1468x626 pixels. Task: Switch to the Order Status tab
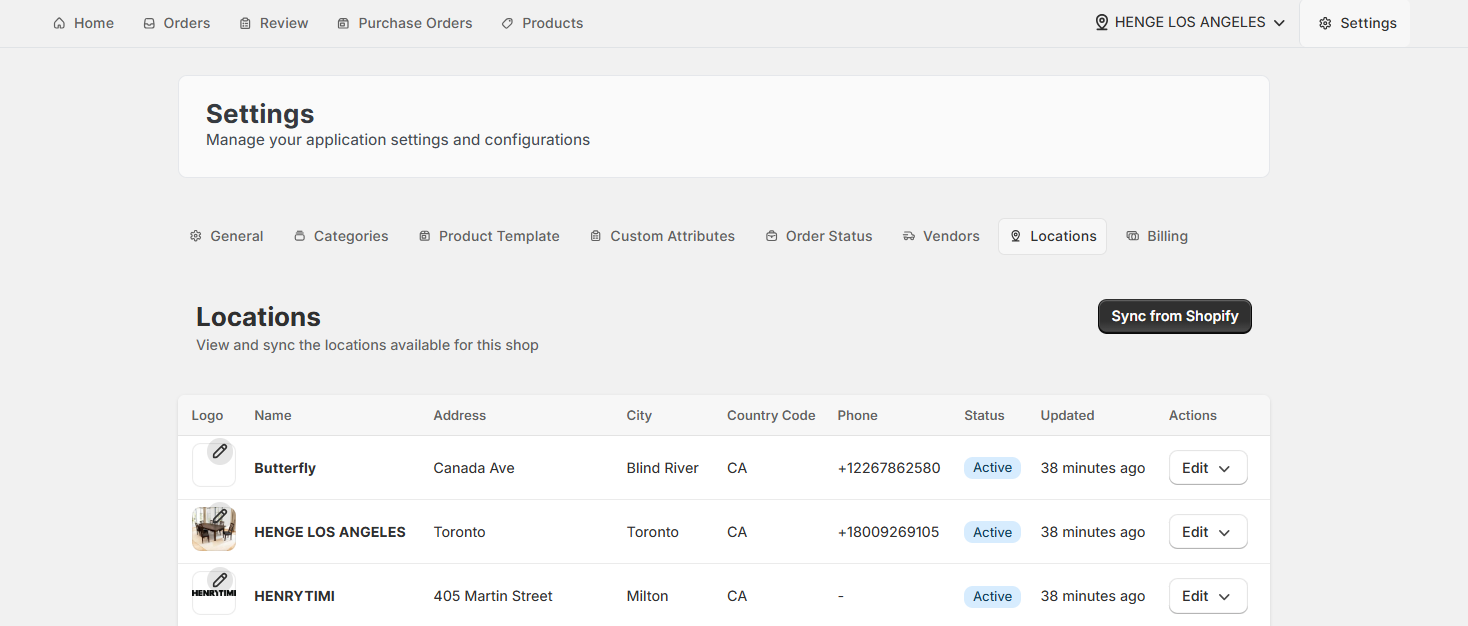click(x=819, y=236)
